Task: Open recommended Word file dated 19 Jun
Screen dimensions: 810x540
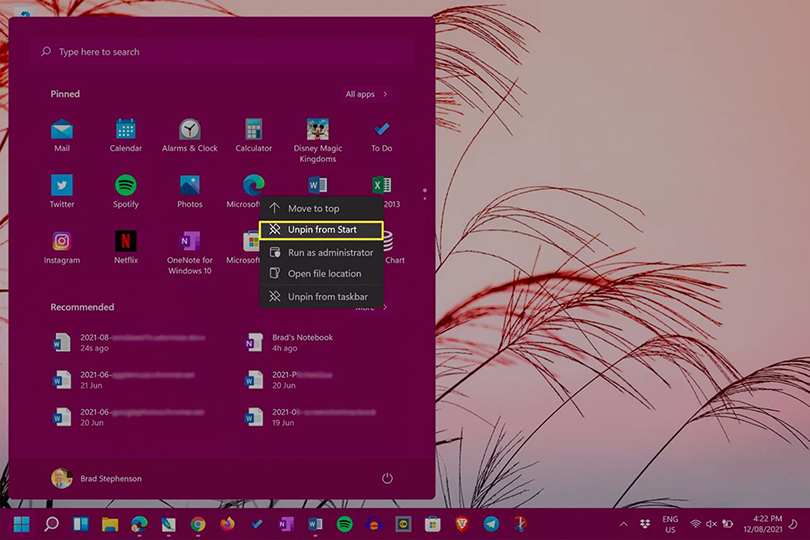Action: [310, 417]
